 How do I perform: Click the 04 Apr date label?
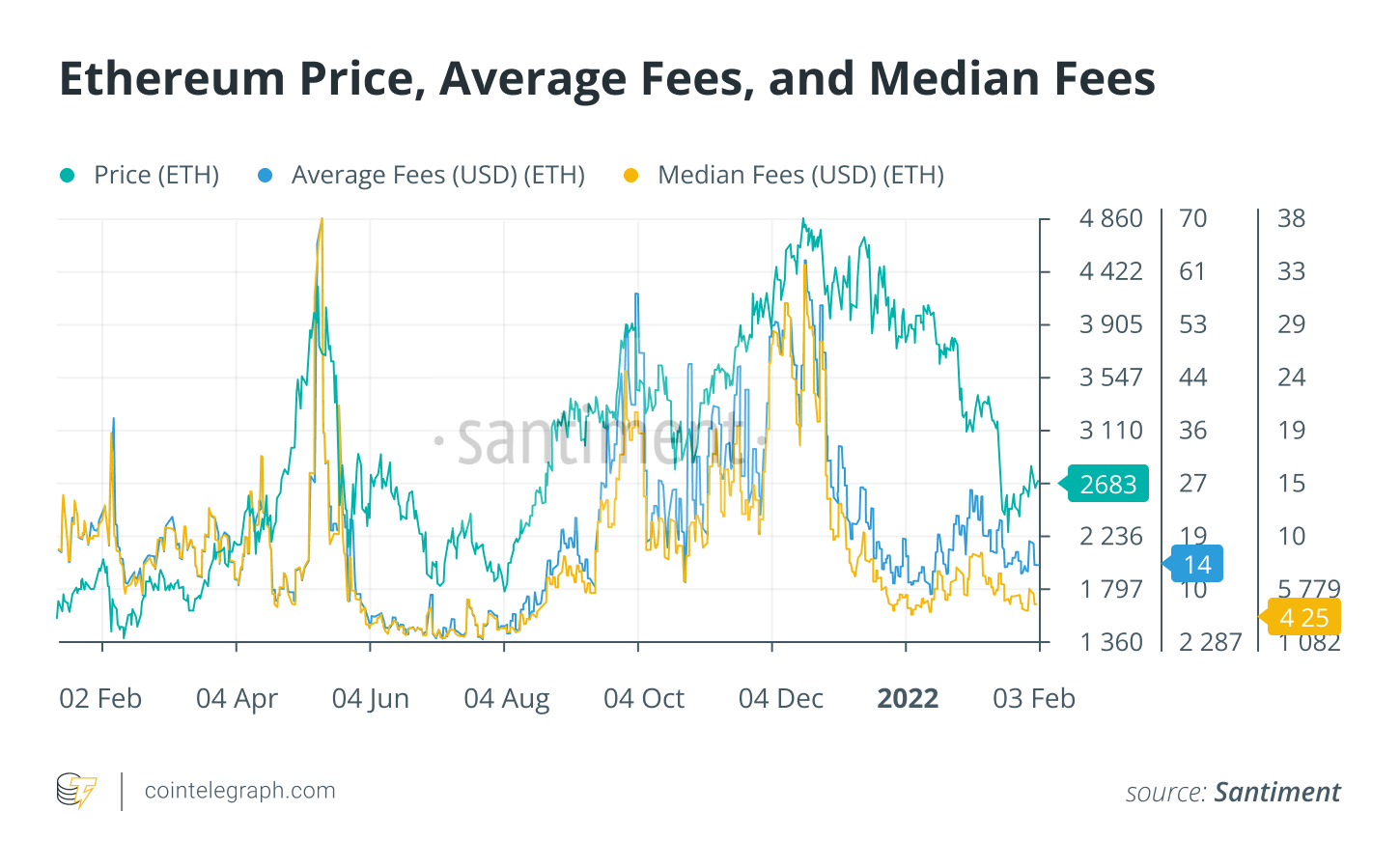click(x=237, y=699)
